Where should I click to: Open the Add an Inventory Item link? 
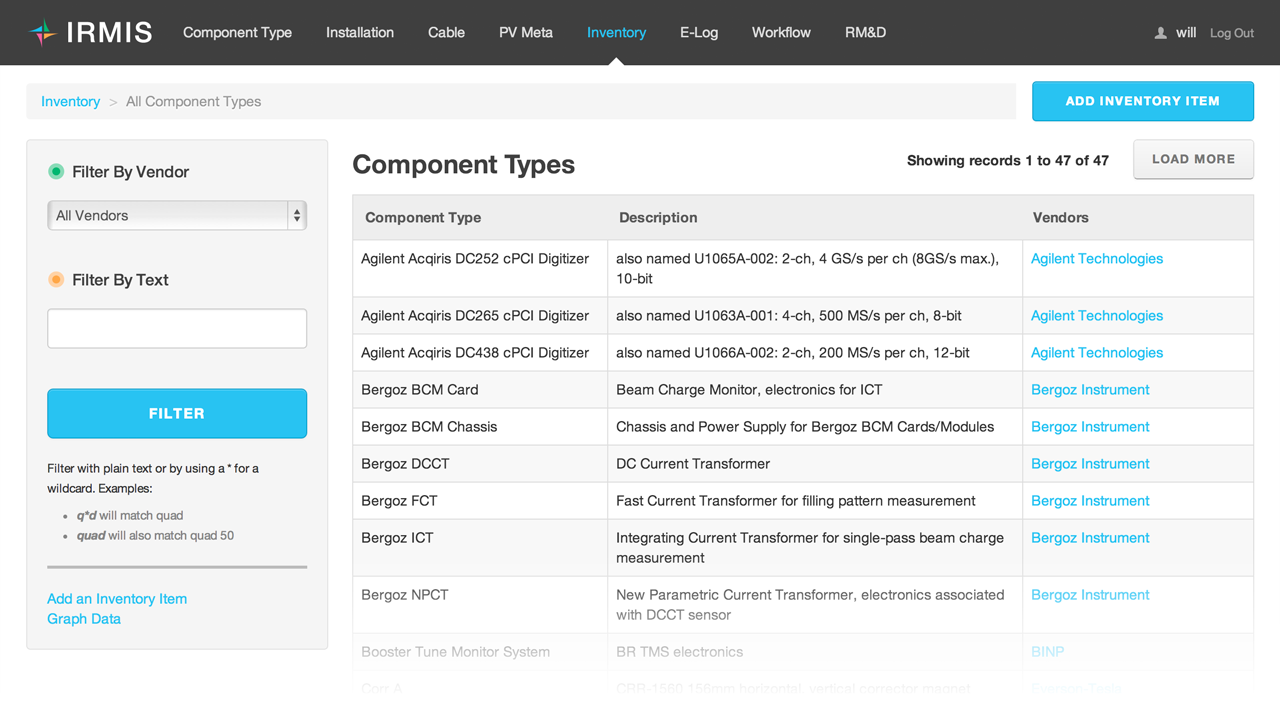click(x=117, y=599)
